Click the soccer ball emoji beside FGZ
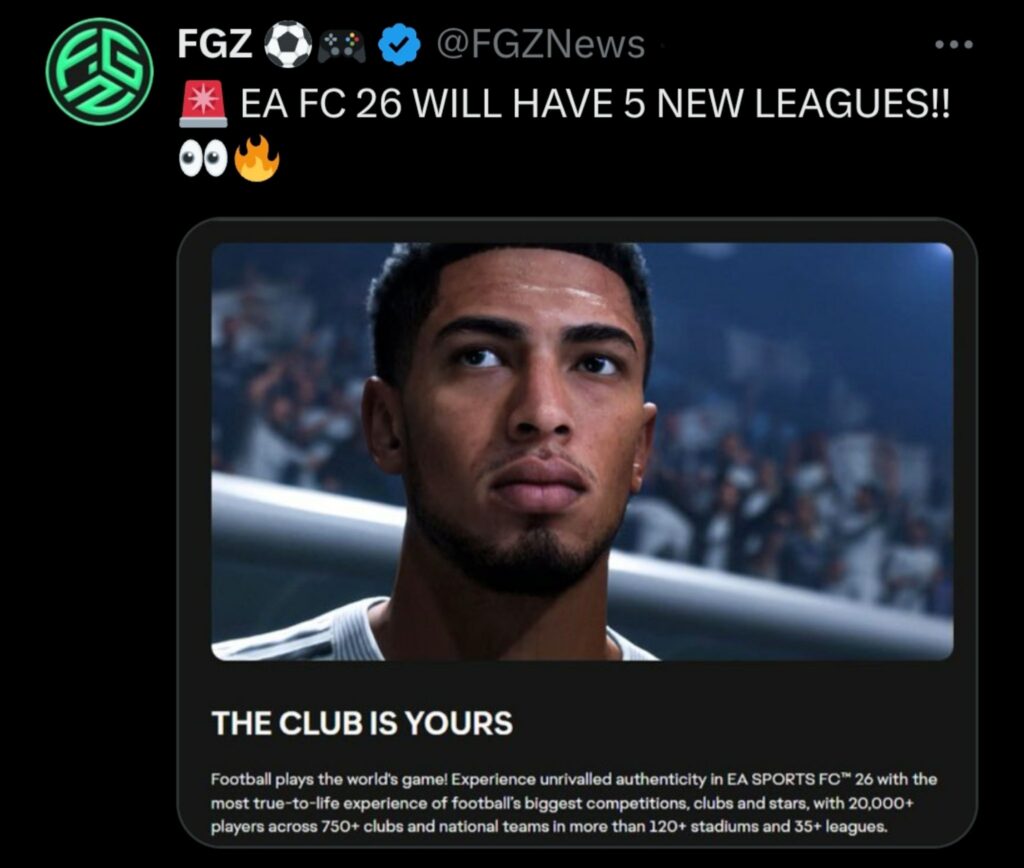The width and height of the screenshot is (1024, 868). [x=287, y=44]
